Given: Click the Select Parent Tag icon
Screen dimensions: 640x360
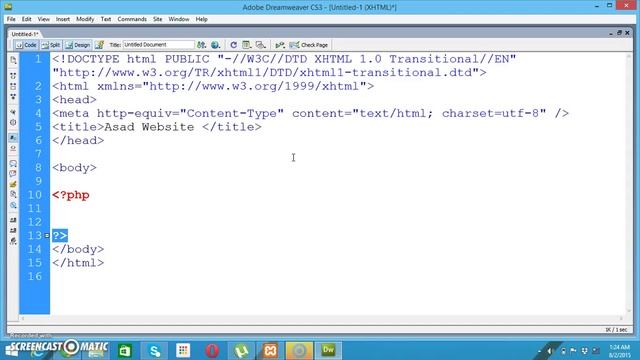Looking at the screenshot, I should click(13, 112).
